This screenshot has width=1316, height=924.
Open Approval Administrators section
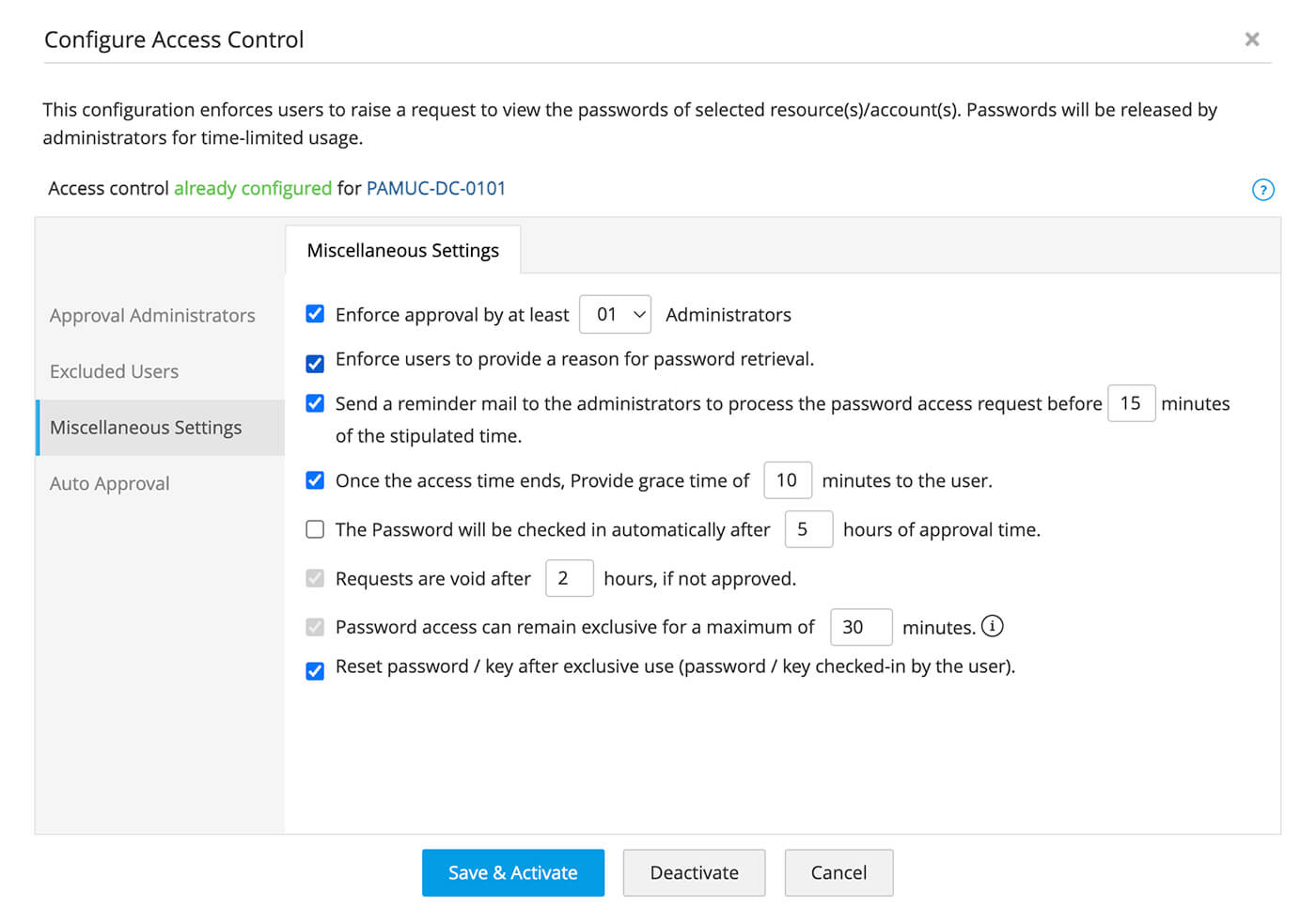[152, 316]
